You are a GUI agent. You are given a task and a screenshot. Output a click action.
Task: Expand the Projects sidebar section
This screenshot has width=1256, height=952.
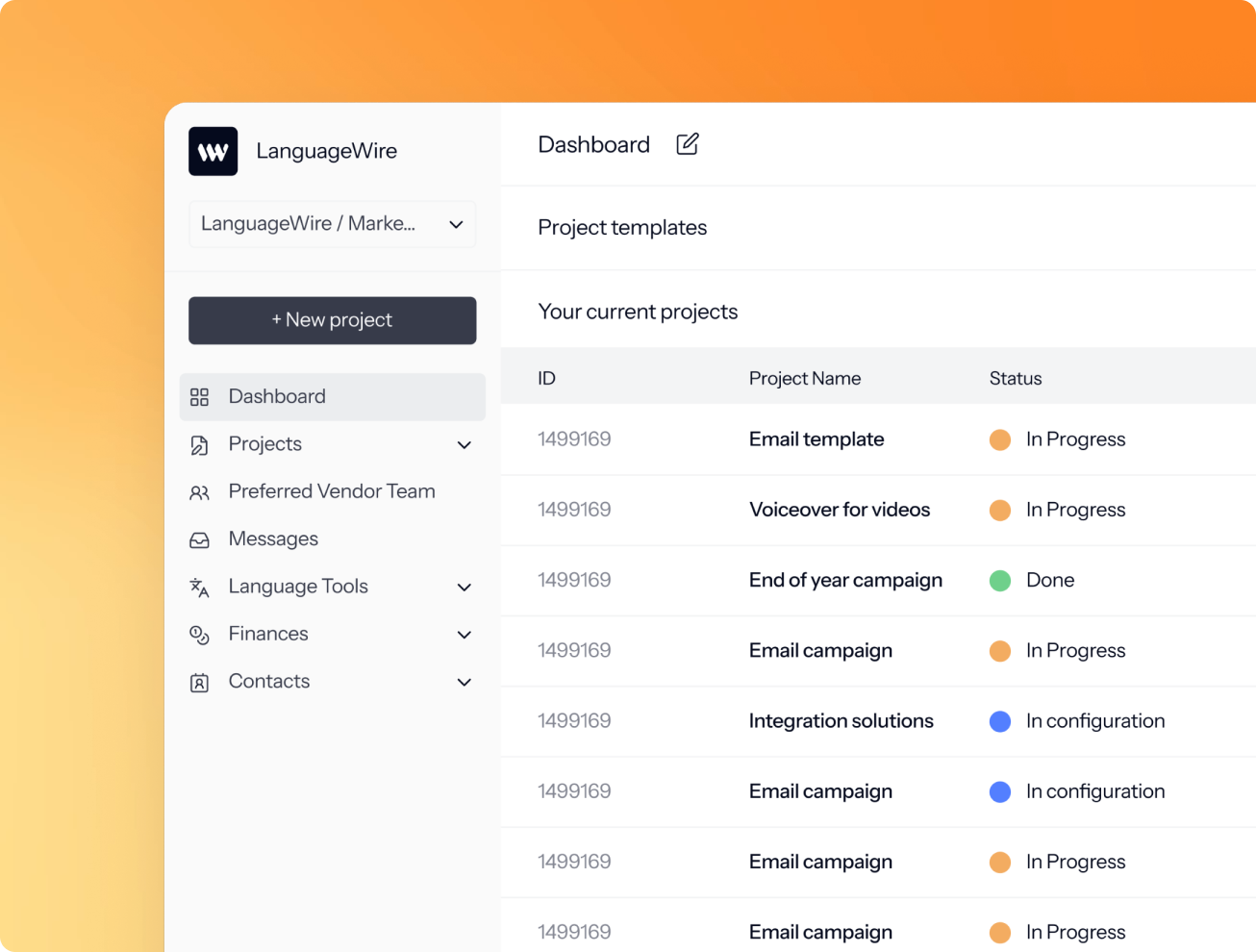click(x=465, y=444)
